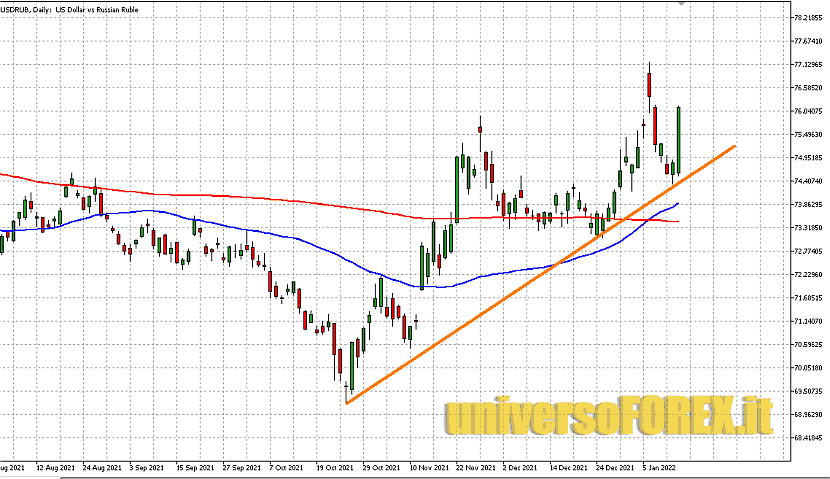Click the 68.41845 price label

click(808, 437)
